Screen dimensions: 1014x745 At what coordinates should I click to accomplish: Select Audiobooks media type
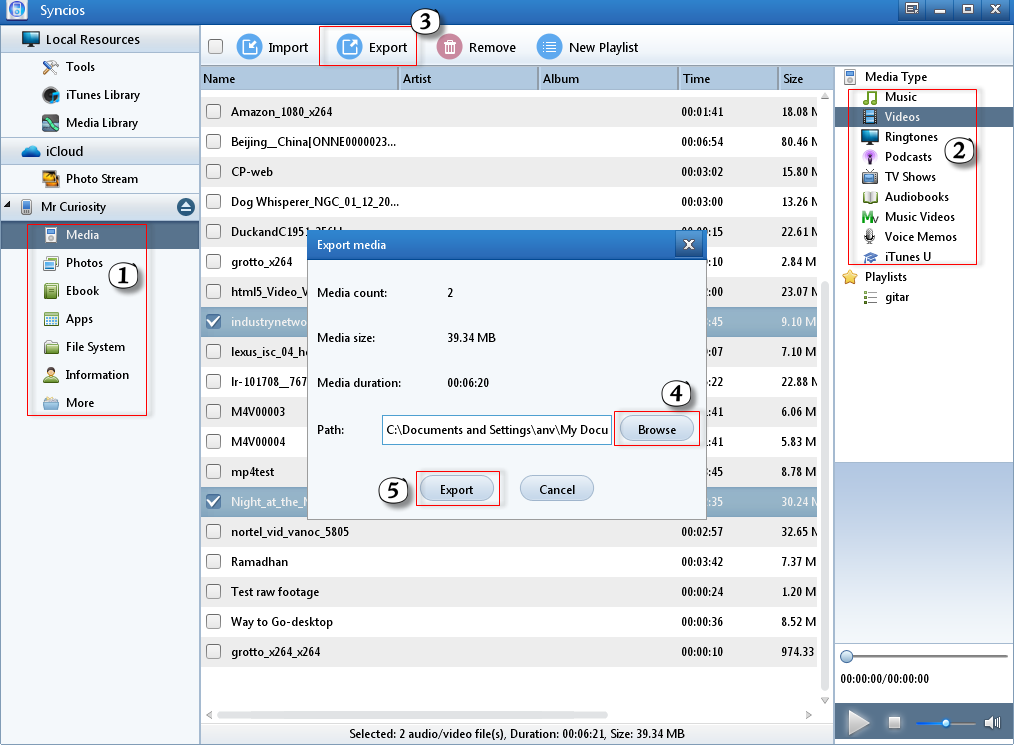(x=916, y=197)
